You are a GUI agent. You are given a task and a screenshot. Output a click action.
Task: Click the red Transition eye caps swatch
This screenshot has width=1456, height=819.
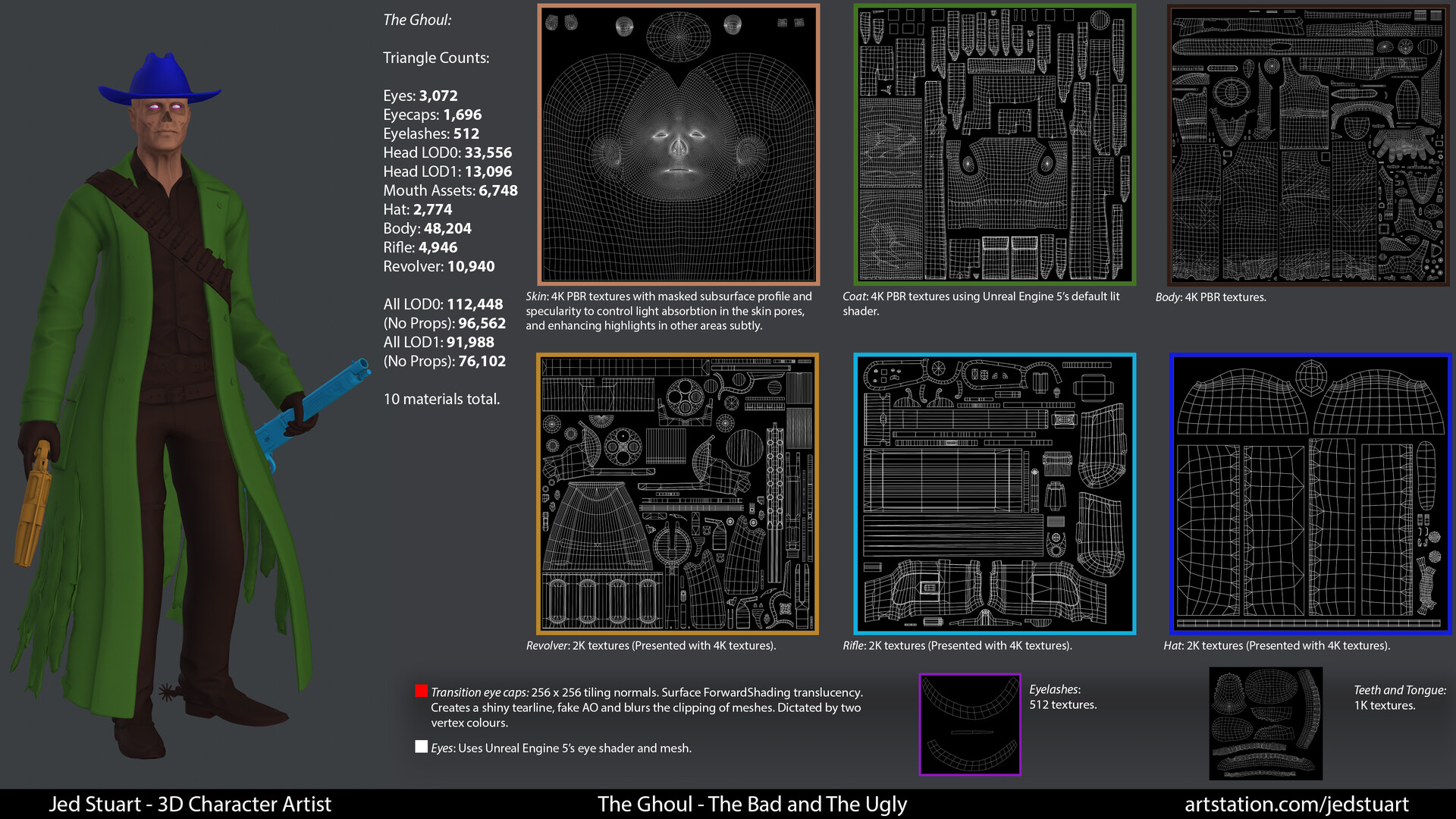click(421, 691)
